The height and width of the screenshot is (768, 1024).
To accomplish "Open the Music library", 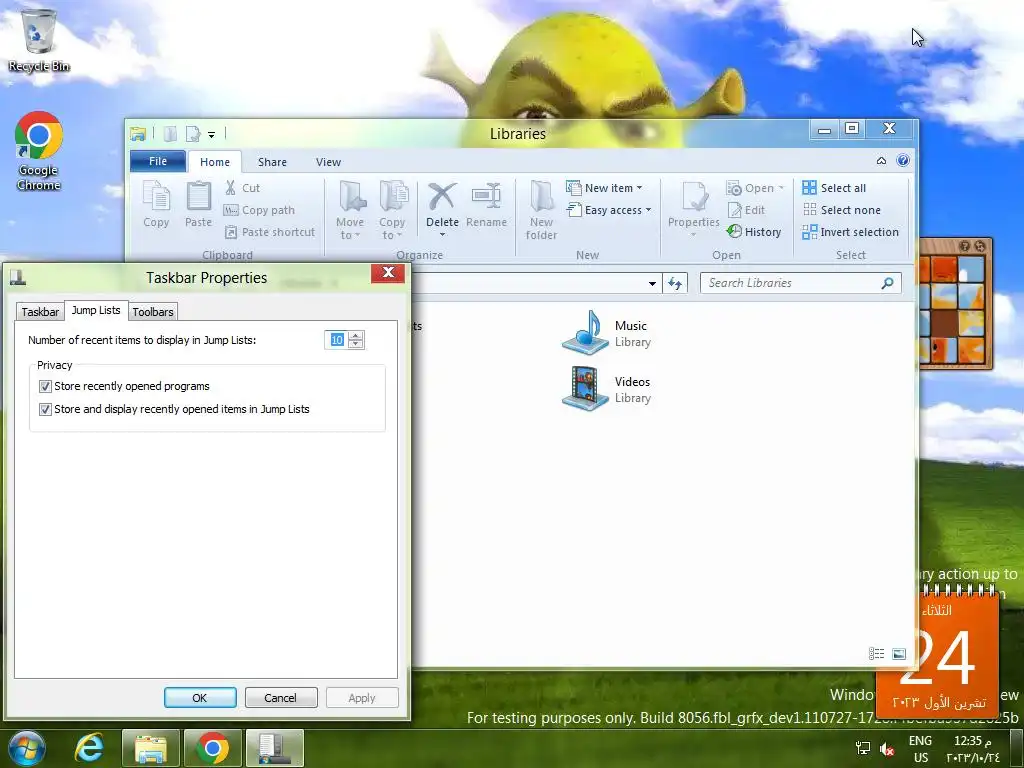I will click(x=606, y=333).
